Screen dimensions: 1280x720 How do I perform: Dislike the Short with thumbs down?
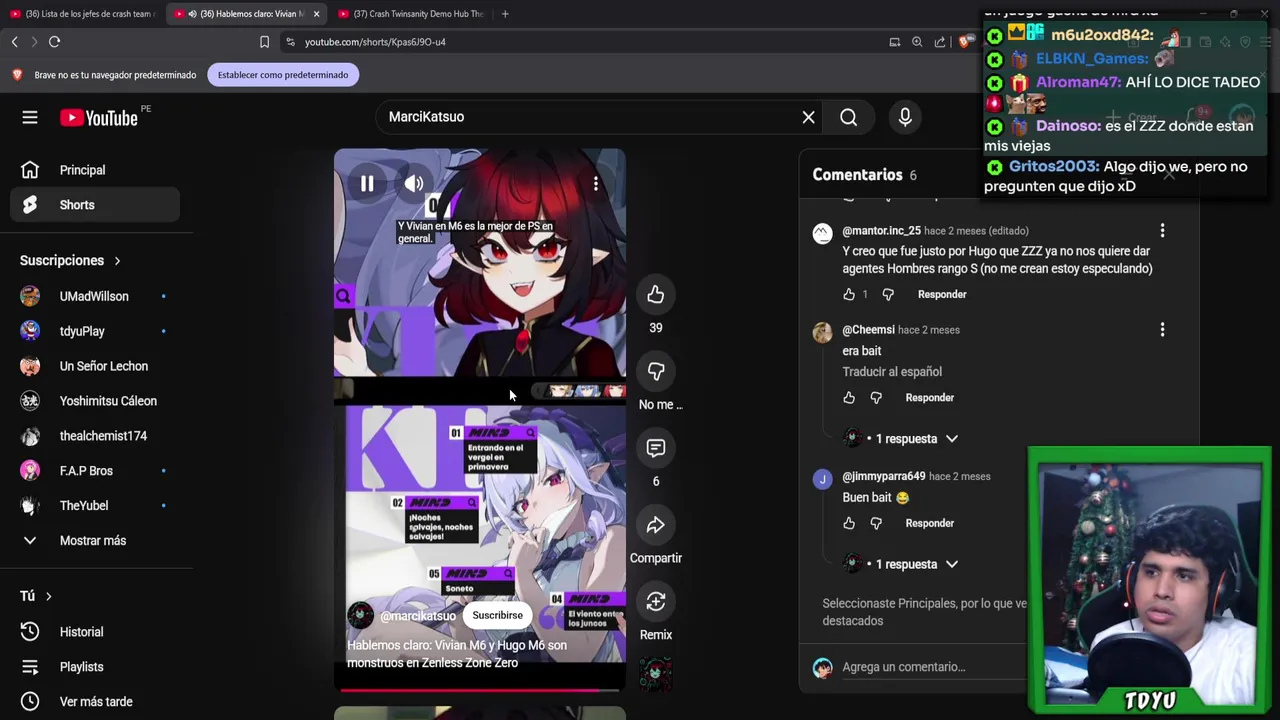(656, 371)
